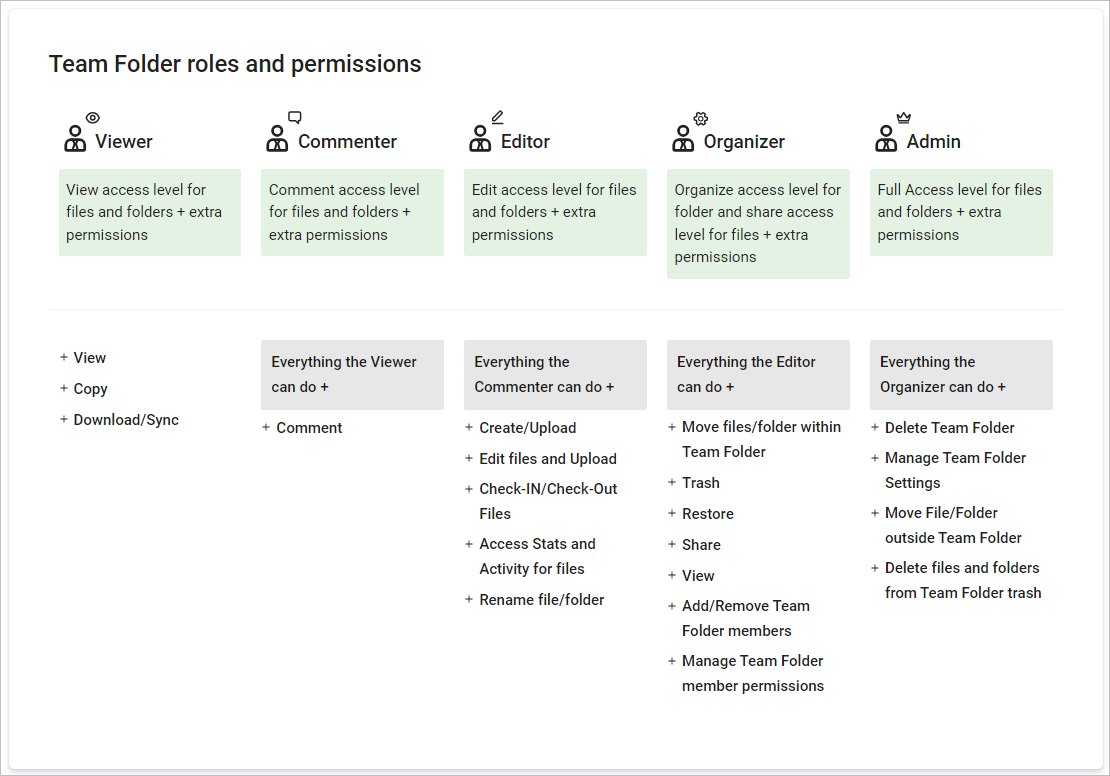Click the plus icon next to Trash
Image resolution: width=1110 pixels, height=776 pixels.
[x=672, y=482]
